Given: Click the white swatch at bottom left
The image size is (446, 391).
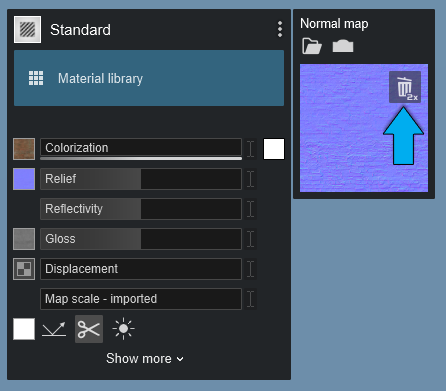Looking at the screenshot, I should pyautogui.click(x=24, y=329).
